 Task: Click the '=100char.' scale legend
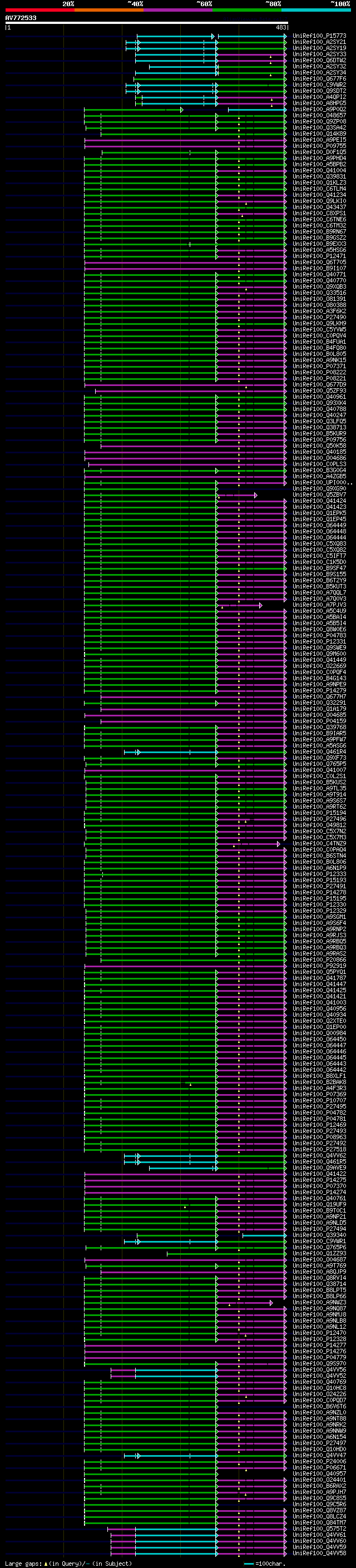tap(265, 1564)
